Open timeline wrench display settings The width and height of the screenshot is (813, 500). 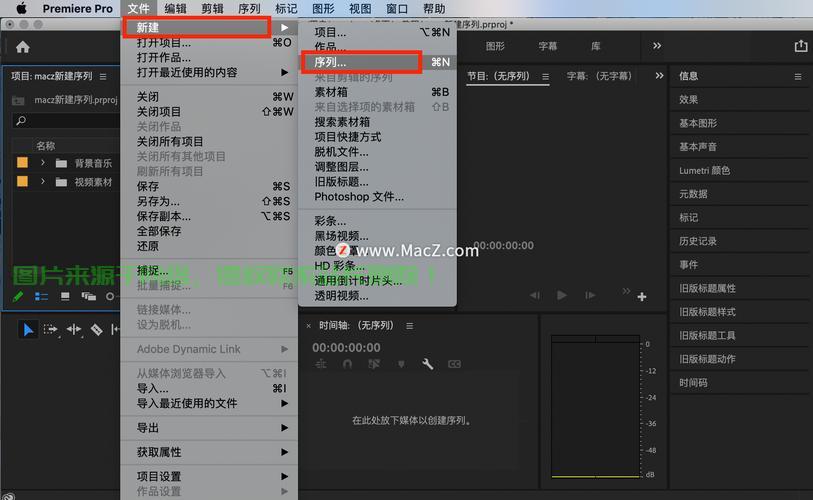(427, 365)
